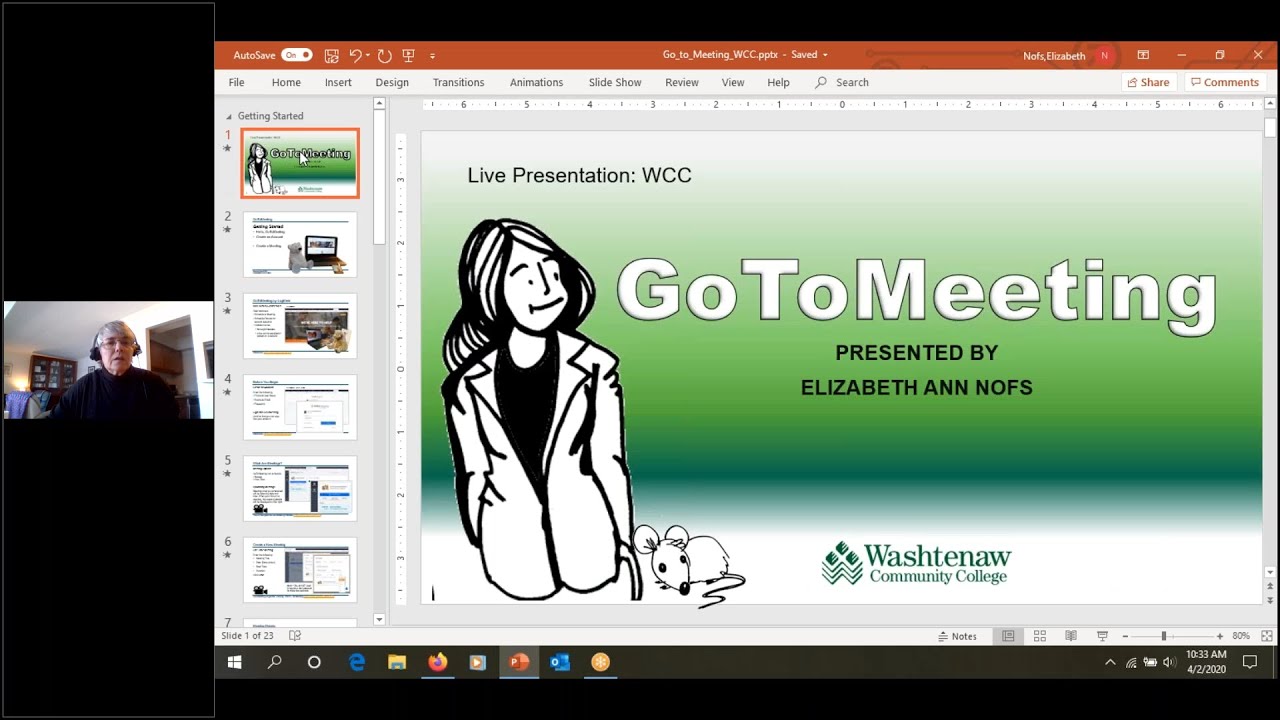Click the zoom in plus button
This screenshot has width=1280, height=720.
click(1219, 636)
